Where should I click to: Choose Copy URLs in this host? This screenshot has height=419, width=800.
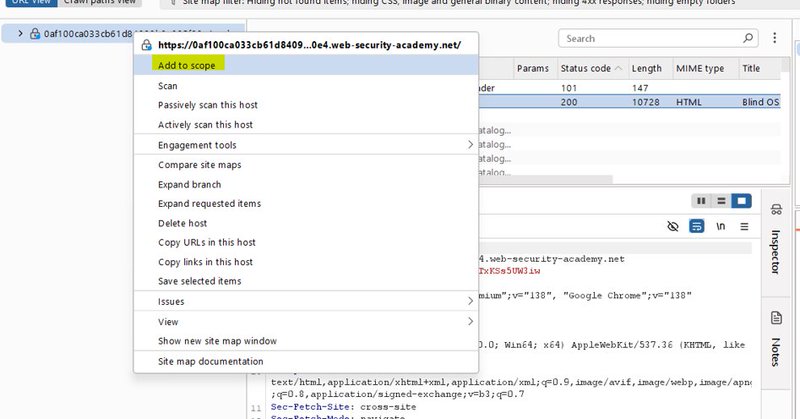point(306,242)
